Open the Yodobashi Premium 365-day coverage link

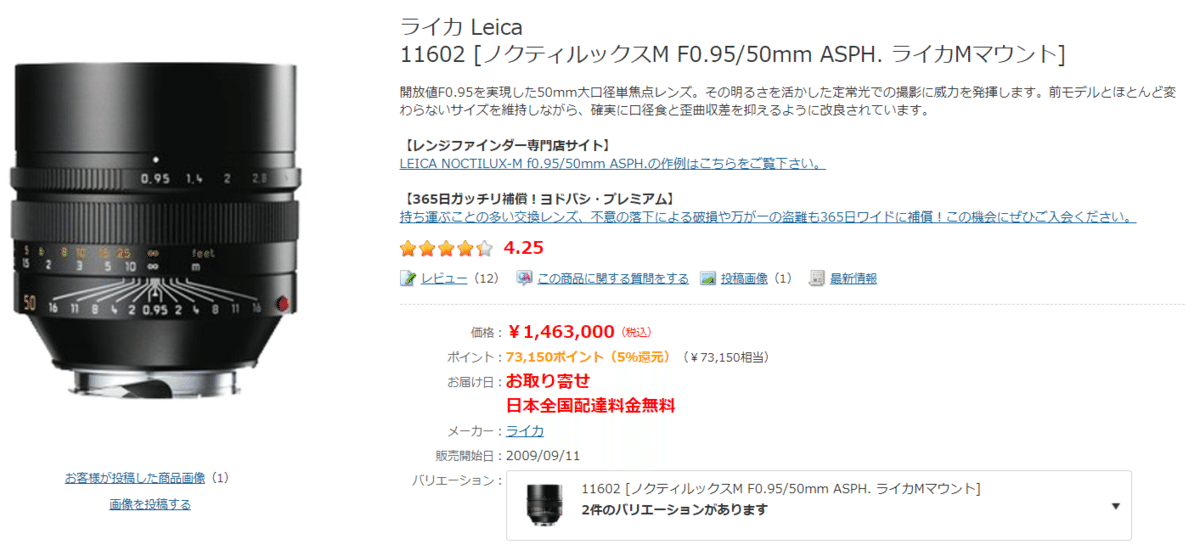pyautogui.click(x=767, y=217)
